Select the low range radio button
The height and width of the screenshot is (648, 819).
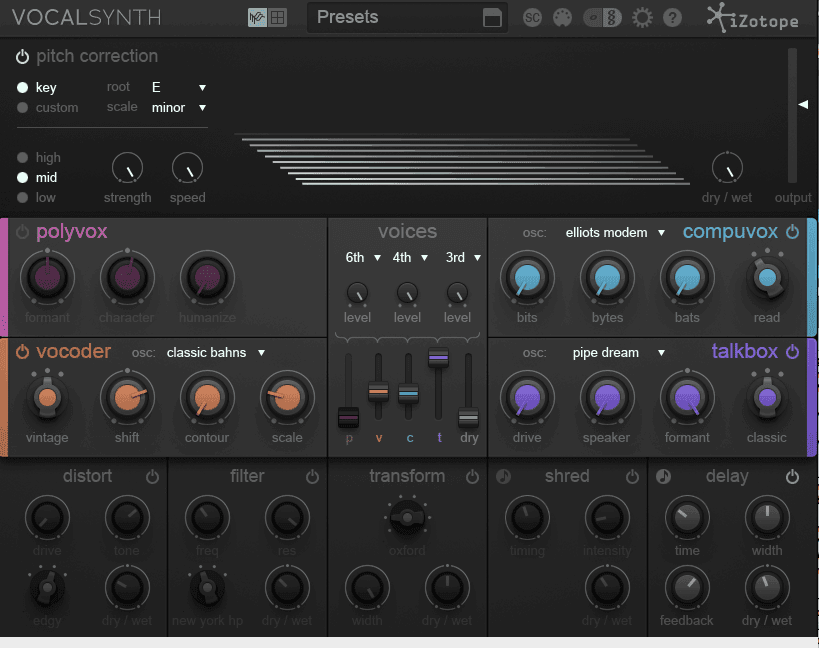22,197
